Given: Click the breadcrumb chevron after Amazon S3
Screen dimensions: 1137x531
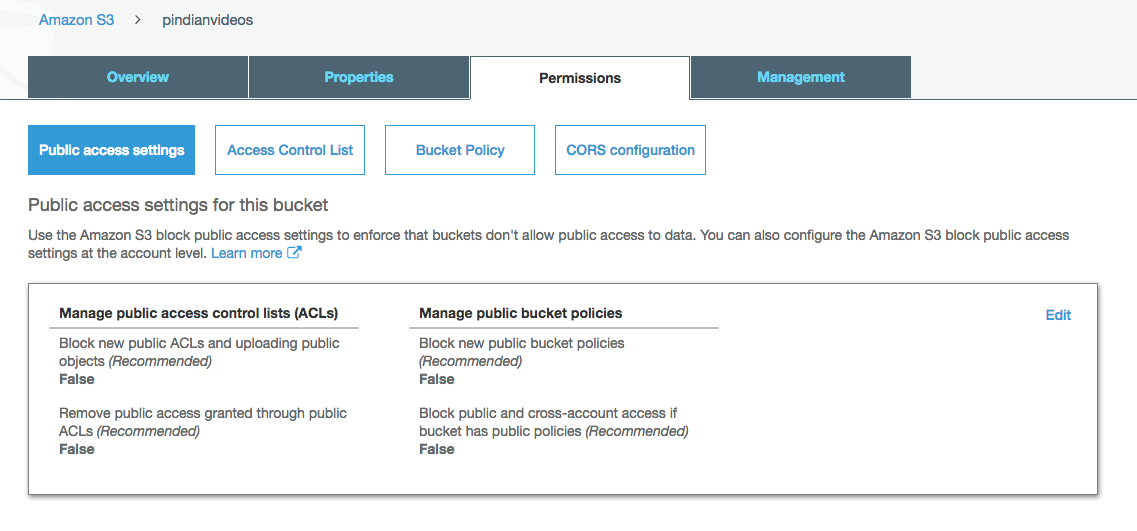Looking at the screenshot, I should [137, 20].
